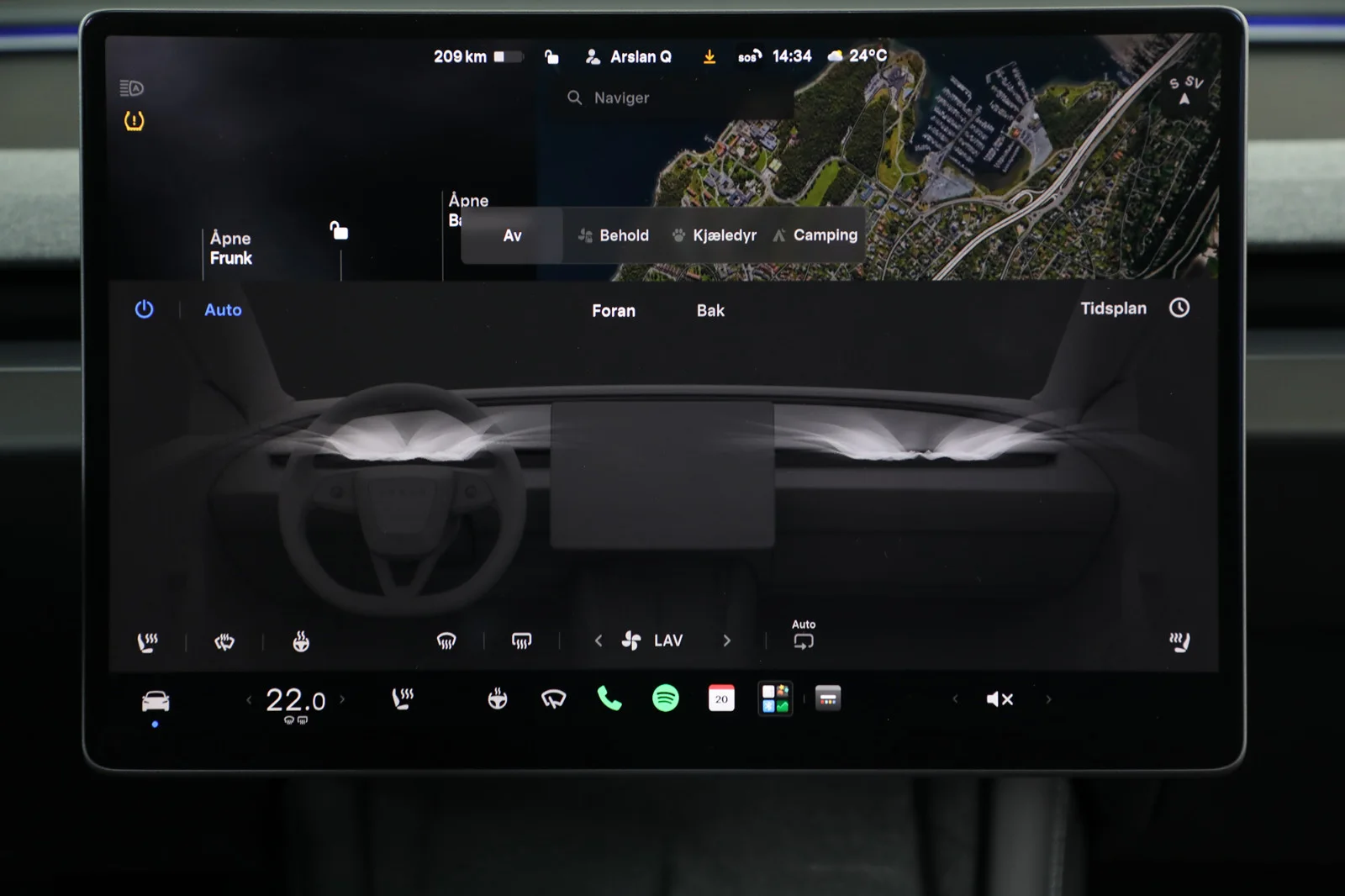Raise temperature with right arrow by 22.0

tap(342, 699)
